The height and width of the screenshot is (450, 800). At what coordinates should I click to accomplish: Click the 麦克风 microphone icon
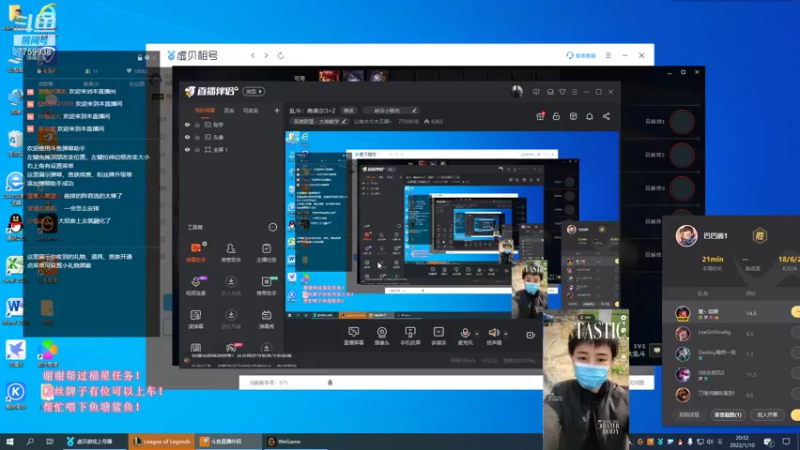pyautogui.click(x=465, y=333)
